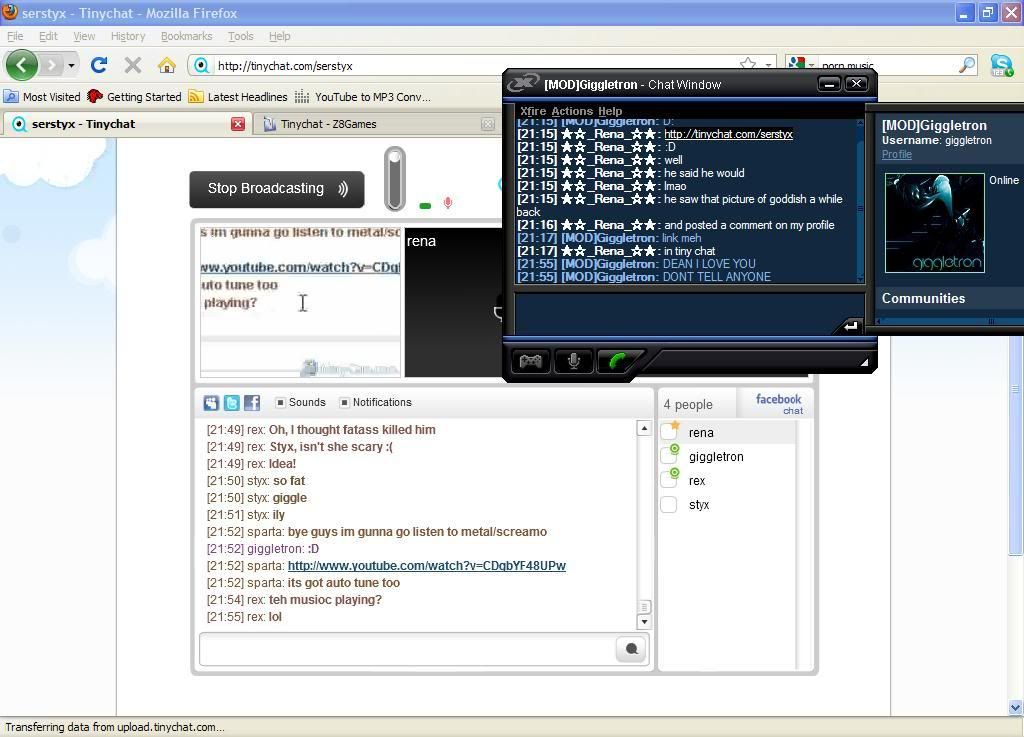Click the send message speech bubble icon

631,649
